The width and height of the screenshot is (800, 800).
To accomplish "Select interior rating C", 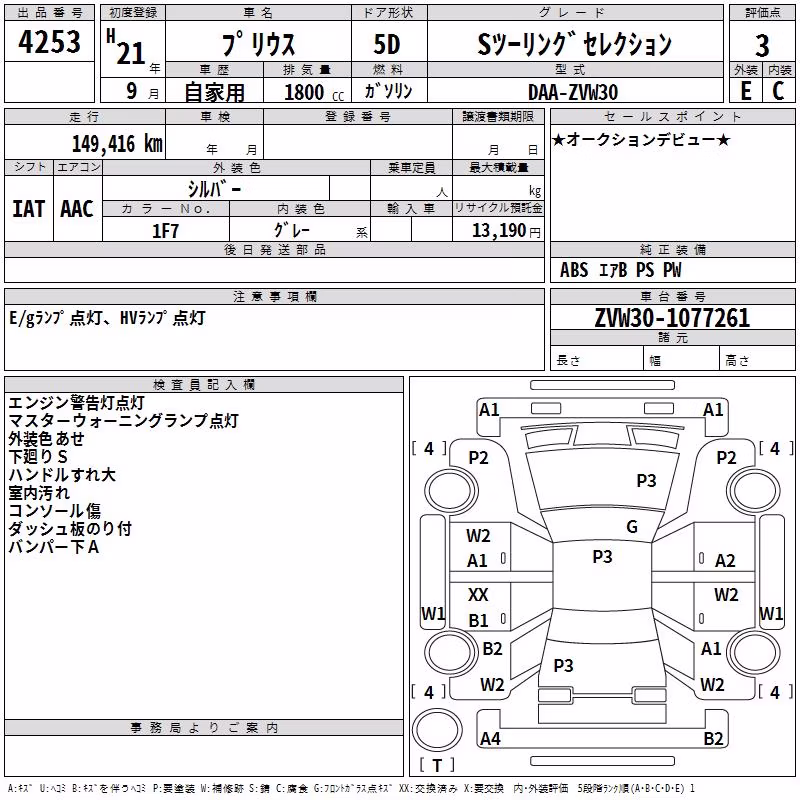I will (778, 90).
